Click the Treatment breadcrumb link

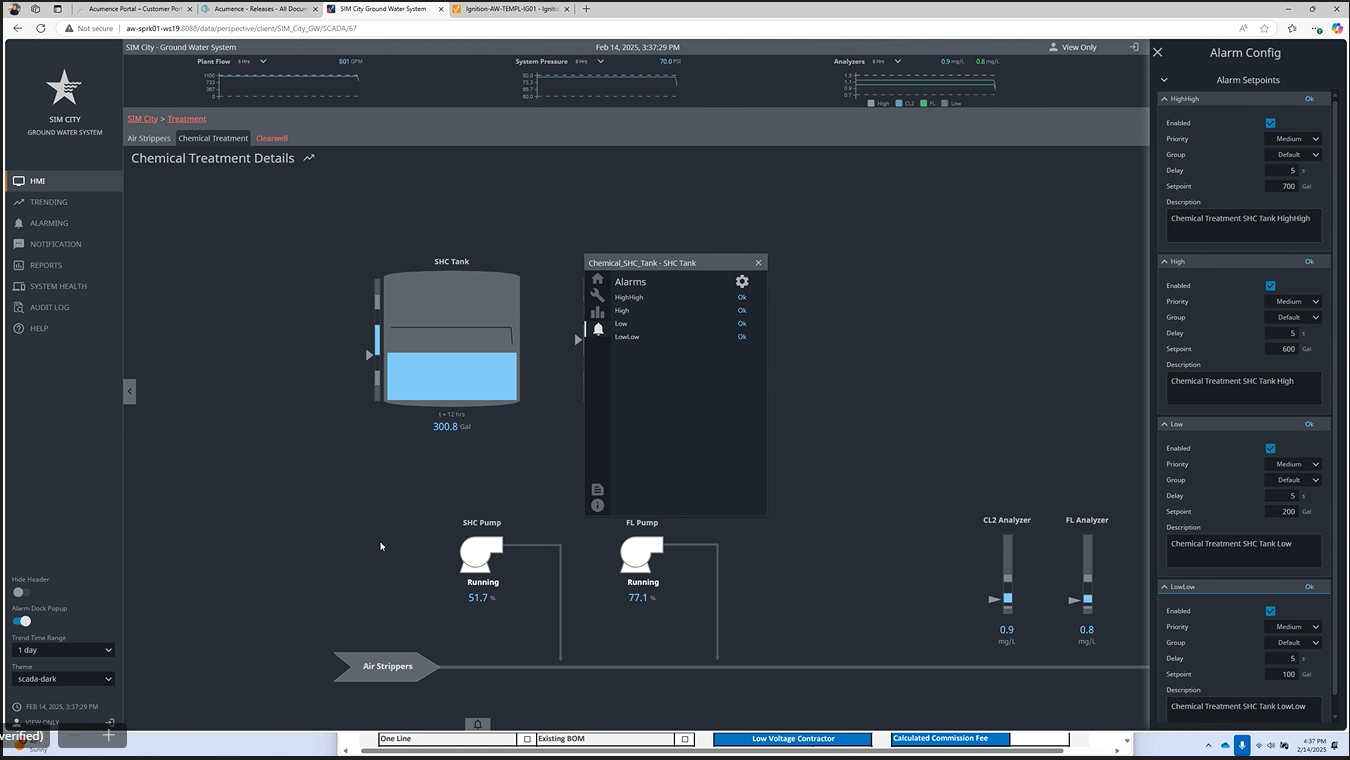(x=187, y=119)
